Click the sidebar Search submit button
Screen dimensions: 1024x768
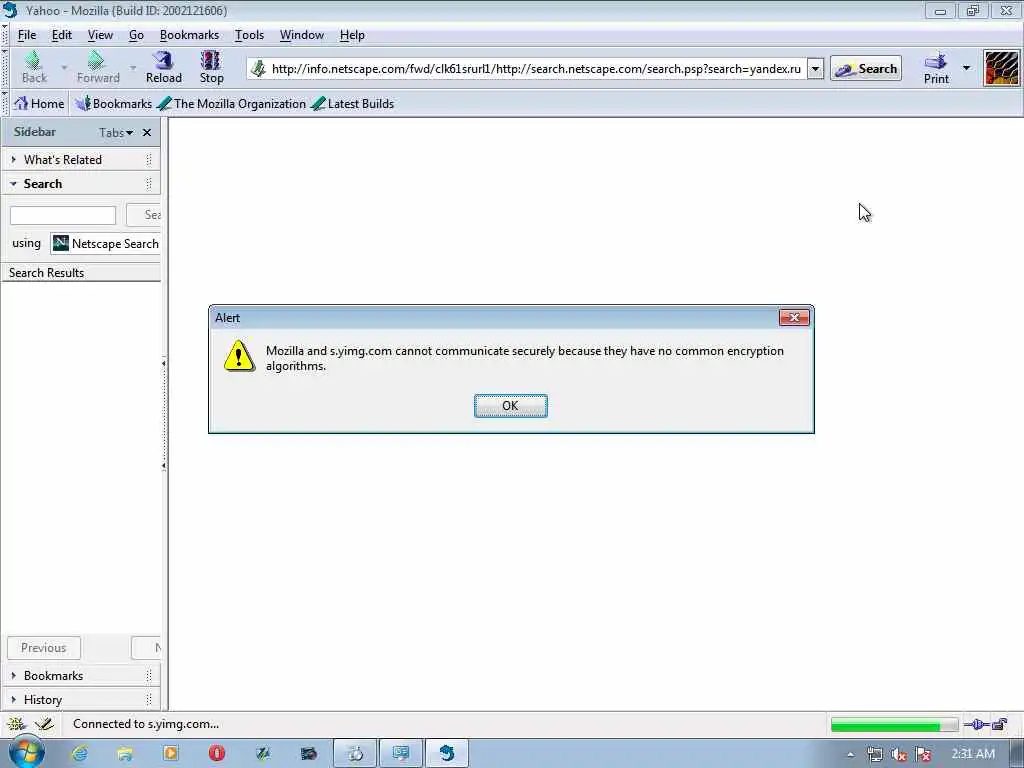coord(144,215)
